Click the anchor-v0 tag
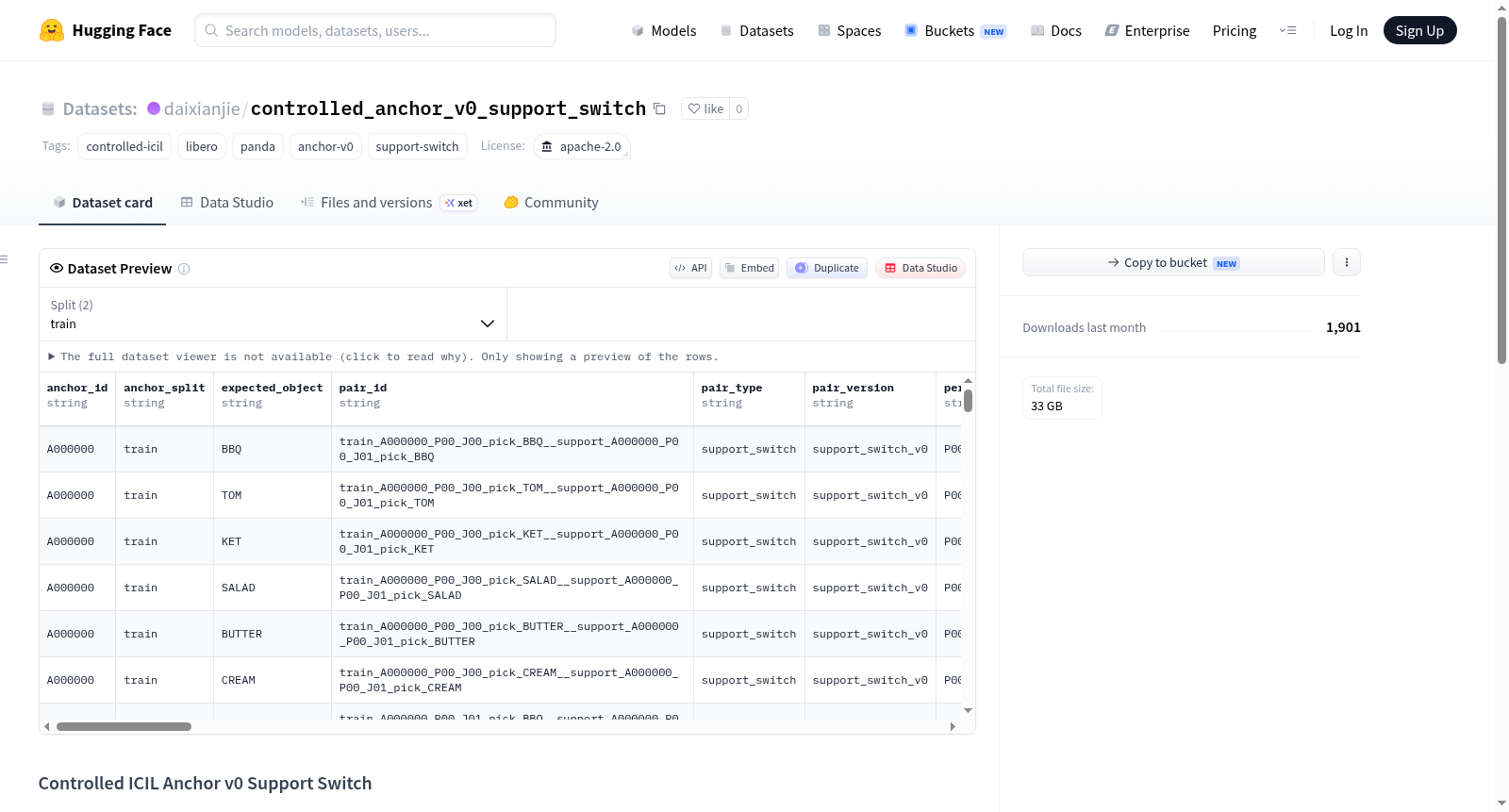This screenshot has width=1509, height=812. coord(325,146)
